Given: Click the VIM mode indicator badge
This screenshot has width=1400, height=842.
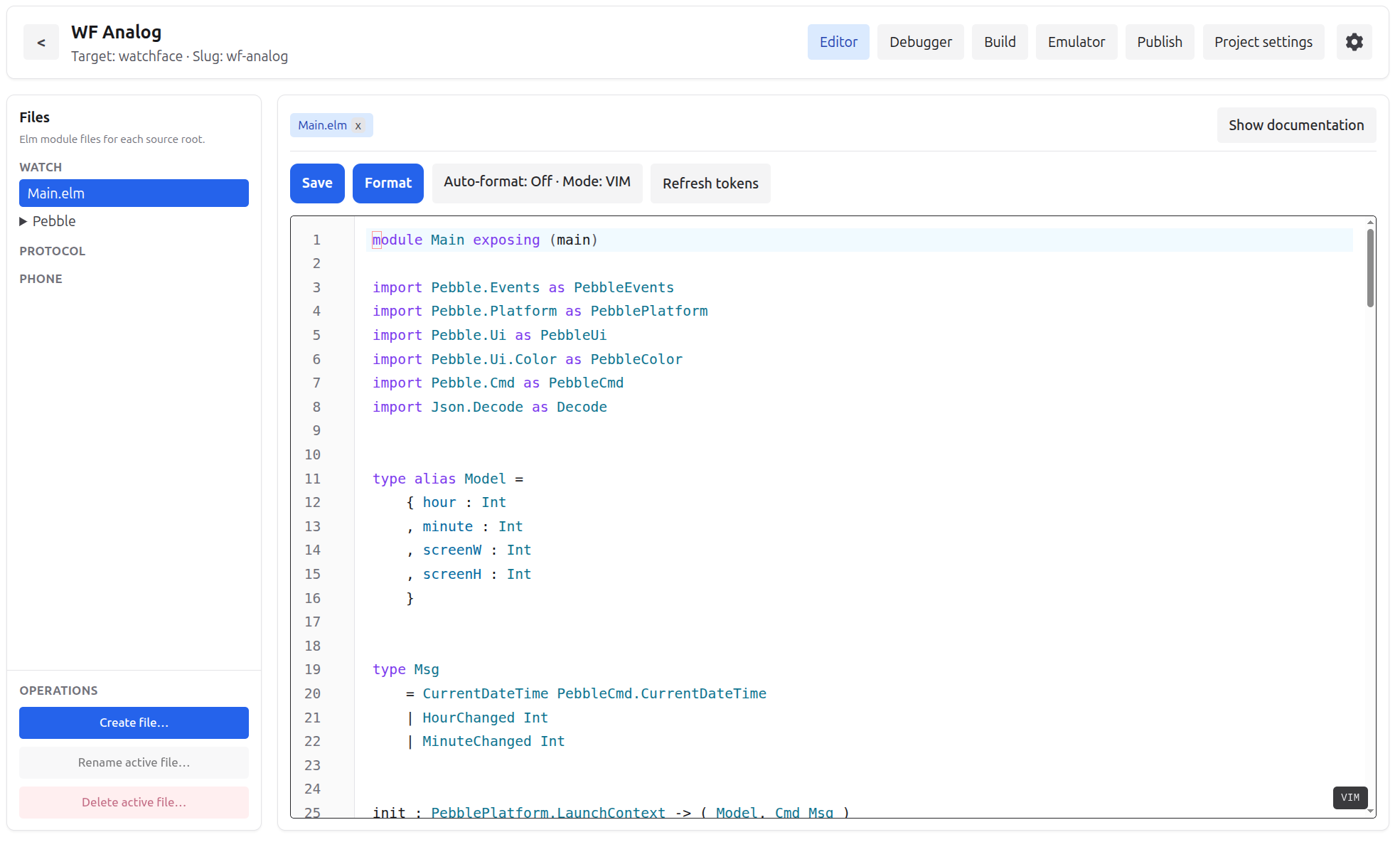Looking at the screenshot, I should click(1350, 798).
